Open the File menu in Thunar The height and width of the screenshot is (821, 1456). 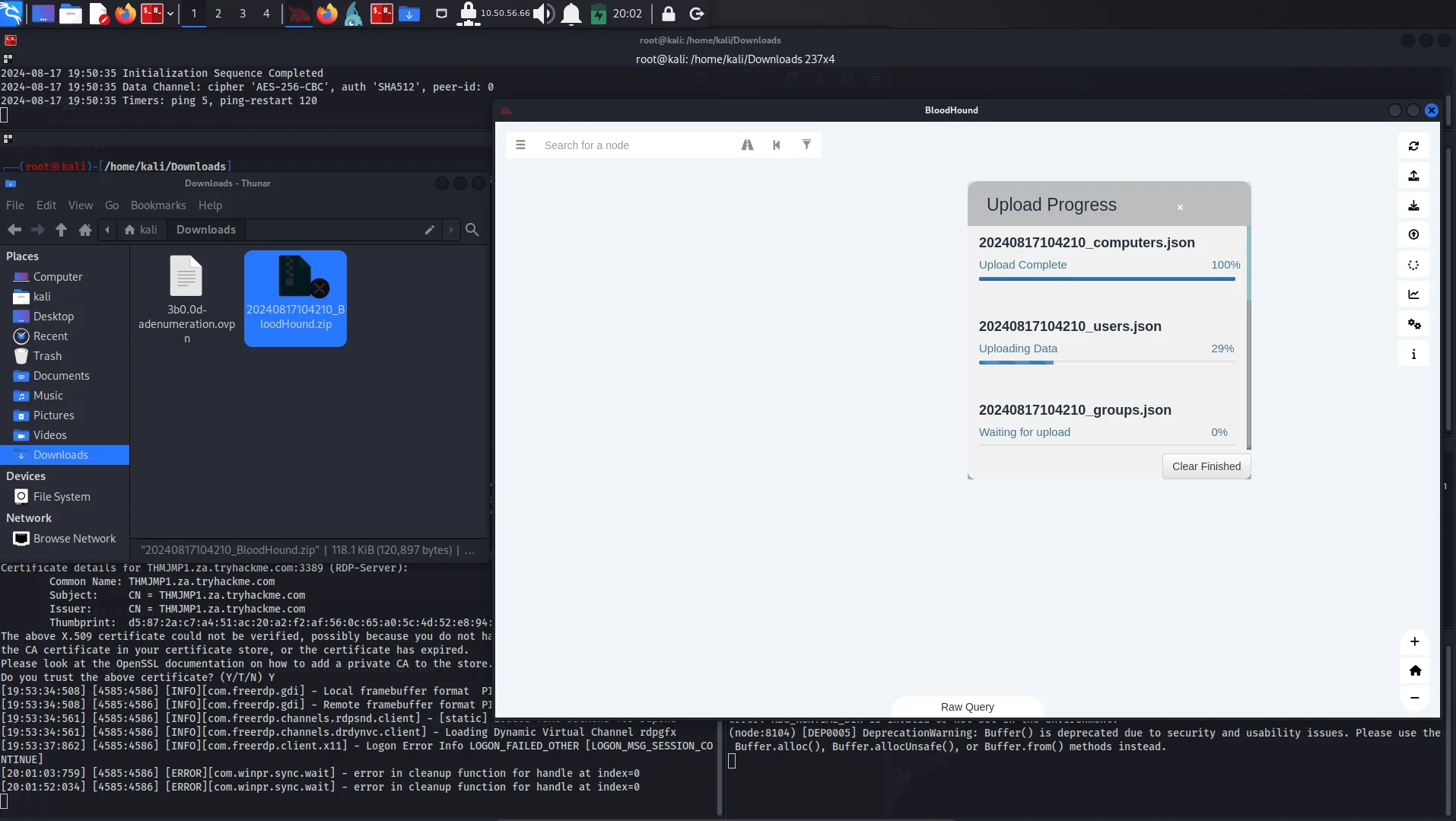(14, 205)
